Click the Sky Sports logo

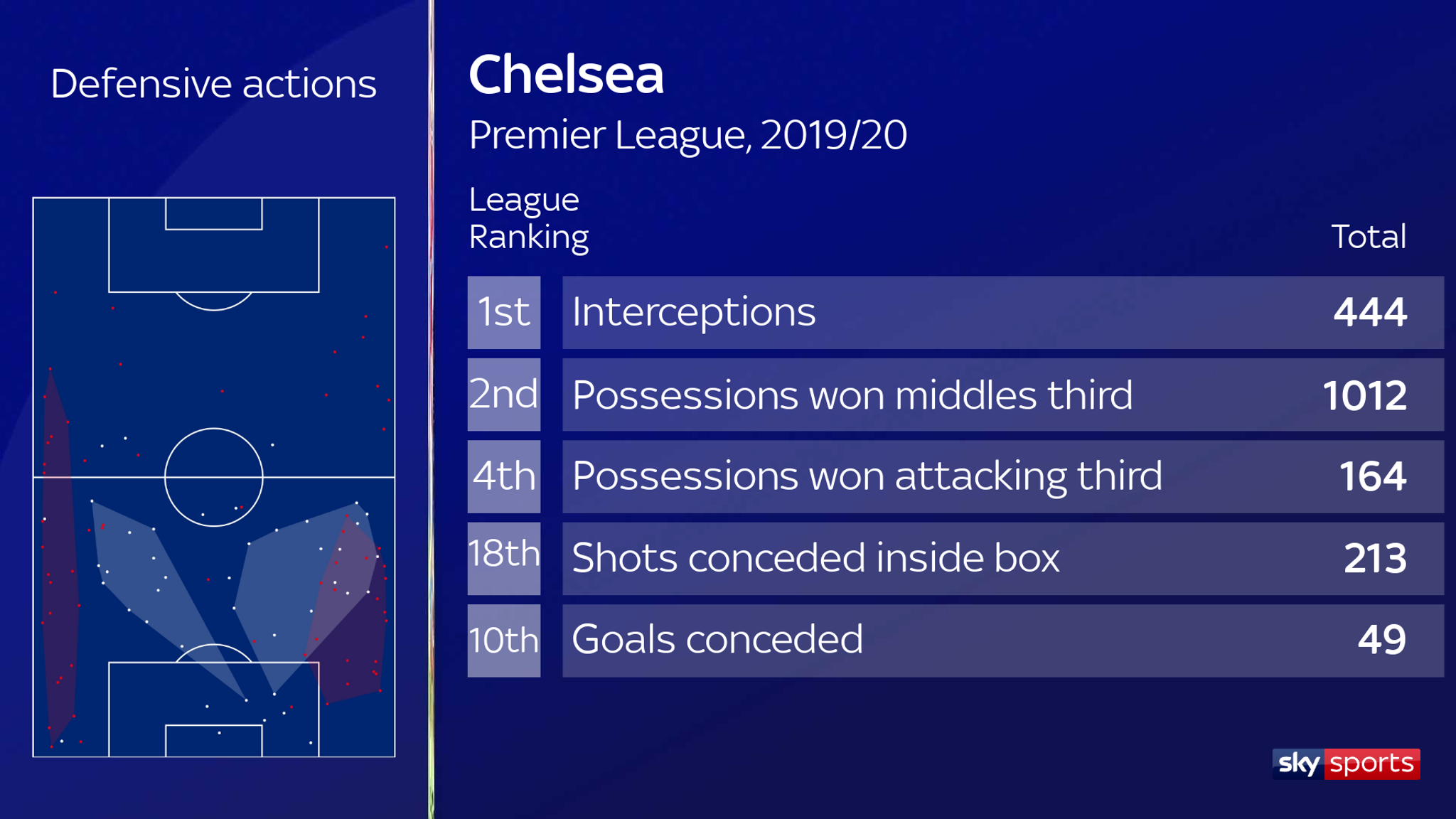pyautogui.click(x=1346, y=764)
